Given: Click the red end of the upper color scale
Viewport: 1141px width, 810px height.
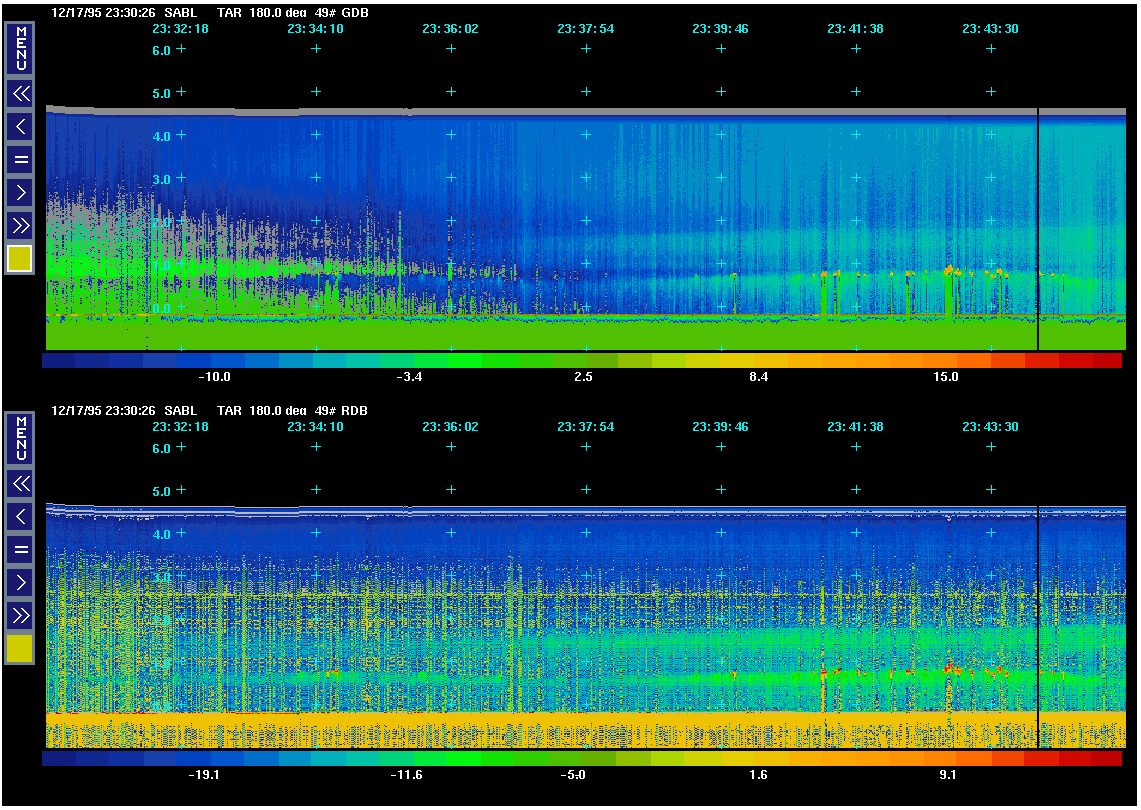Looking at the screenshot, I should pyautogui.click(x=1105, y=360).
